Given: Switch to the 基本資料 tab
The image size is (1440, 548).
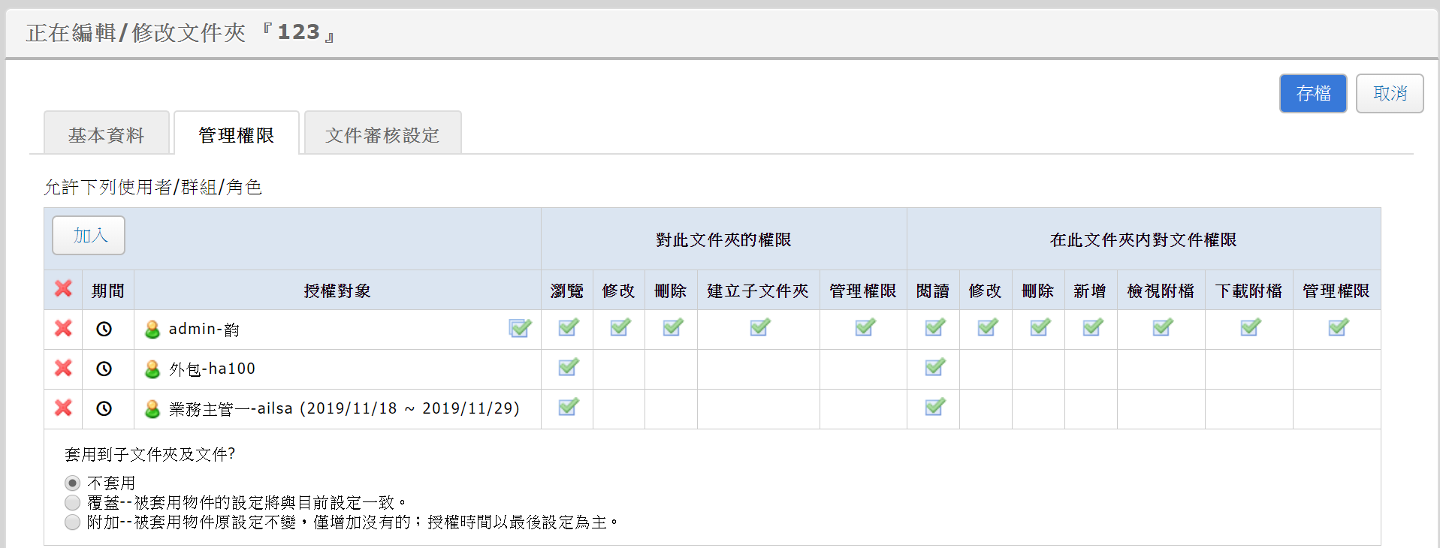Looking at the screenshot, I should pos(106,135).
